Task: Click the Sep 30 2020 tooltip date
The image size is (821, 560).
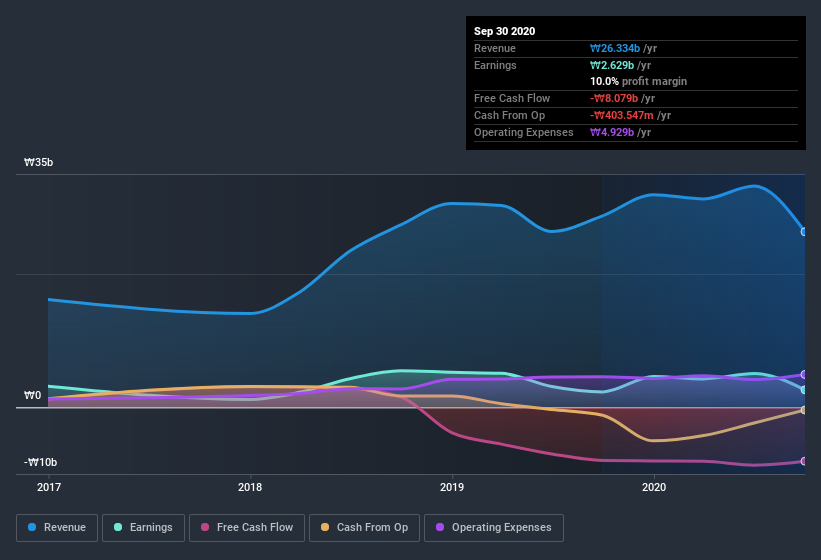Action: click(505, 31)
